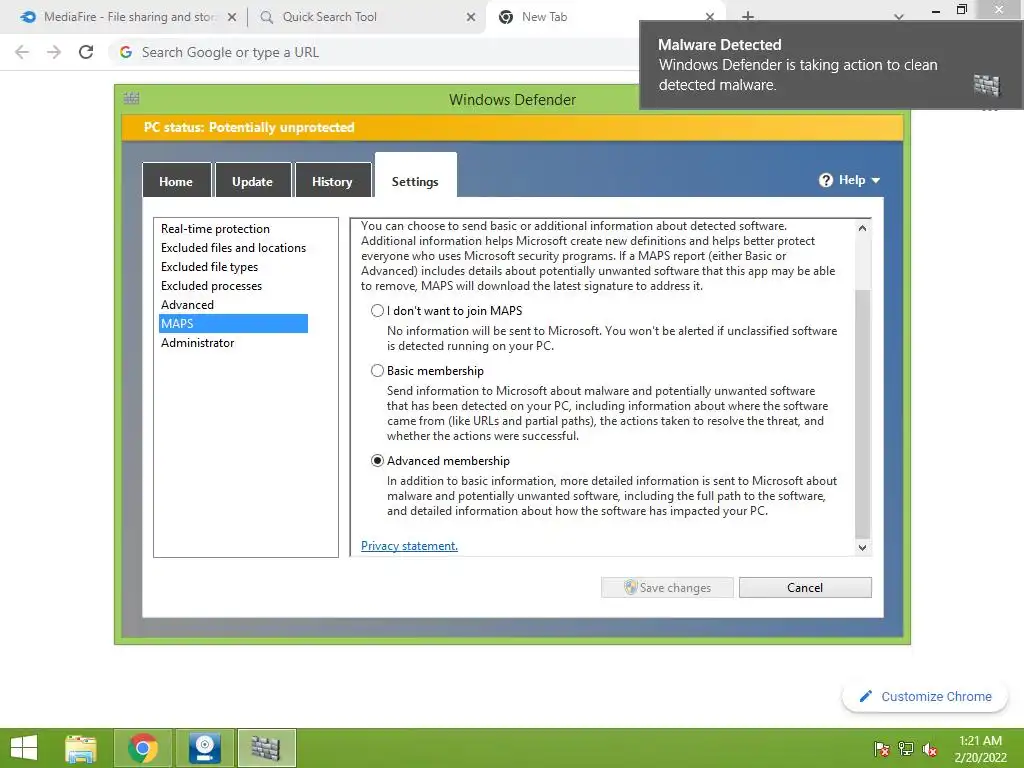Minimize the Chrome window

936,10
